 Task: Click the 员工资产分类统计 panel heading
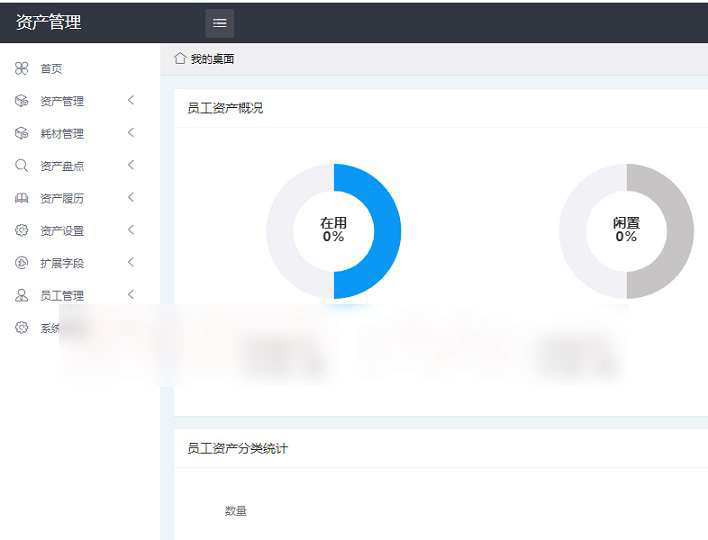(x=237, y=448)
